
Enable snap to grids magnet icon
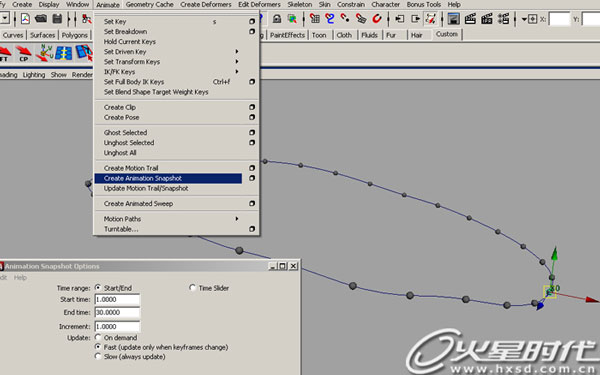click(x=315, y=18)
